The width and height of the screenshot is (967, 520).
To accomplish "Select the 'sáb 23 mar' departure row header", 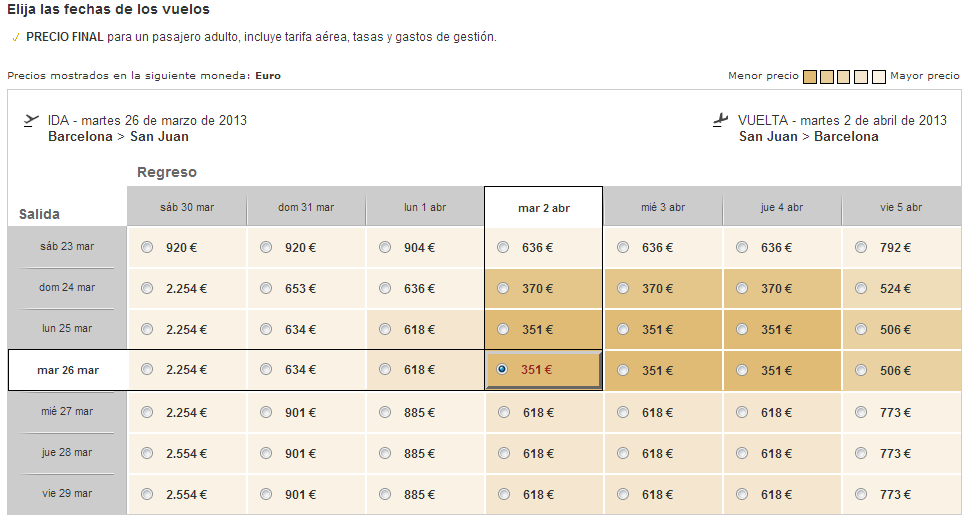I will click(68, 246).
